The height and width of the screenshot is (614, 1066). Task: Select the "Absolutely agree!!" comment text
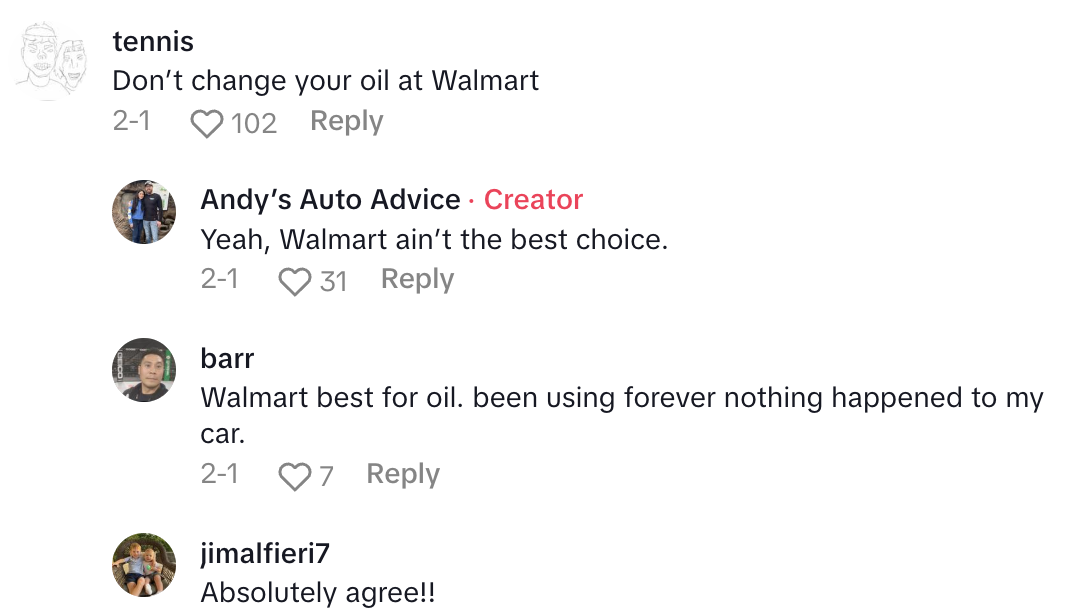click(x=318, y=592)
